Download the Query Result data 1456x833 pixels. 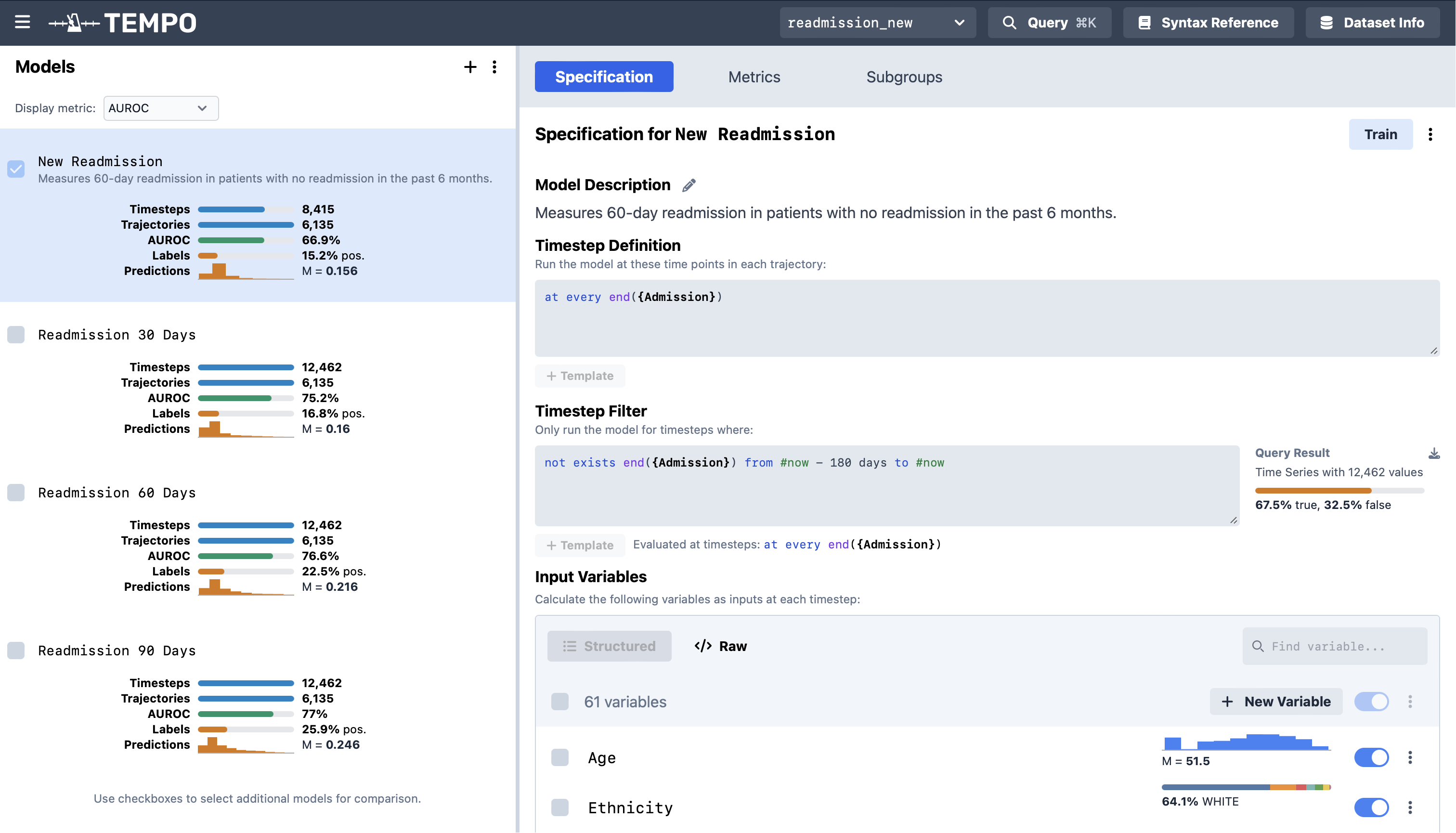point(1434,454)
